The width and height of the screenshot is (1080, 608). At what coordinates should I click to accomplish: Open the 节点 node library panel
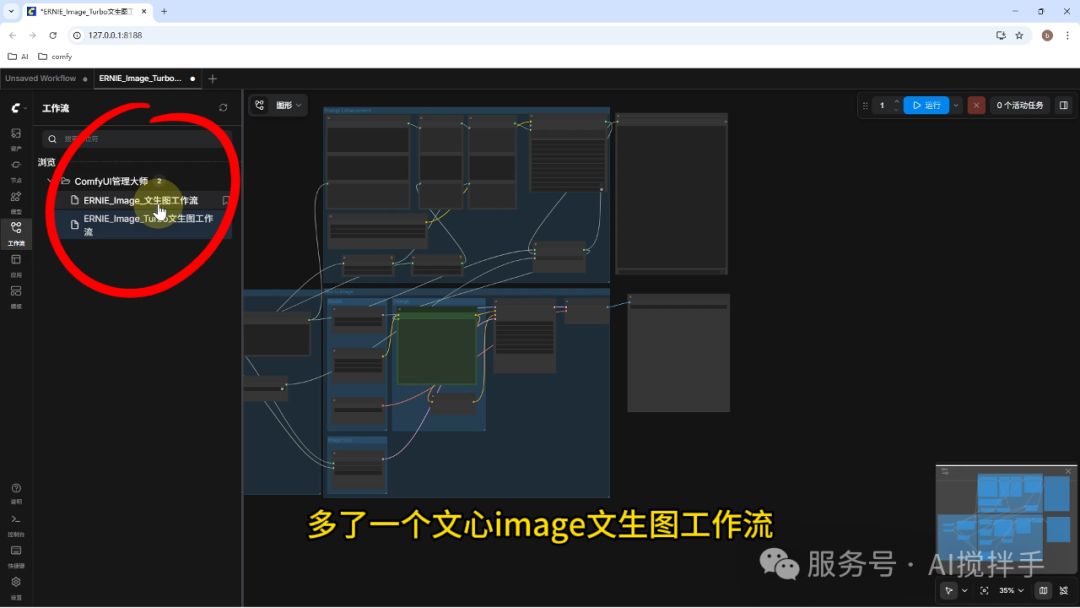(16, 169)
